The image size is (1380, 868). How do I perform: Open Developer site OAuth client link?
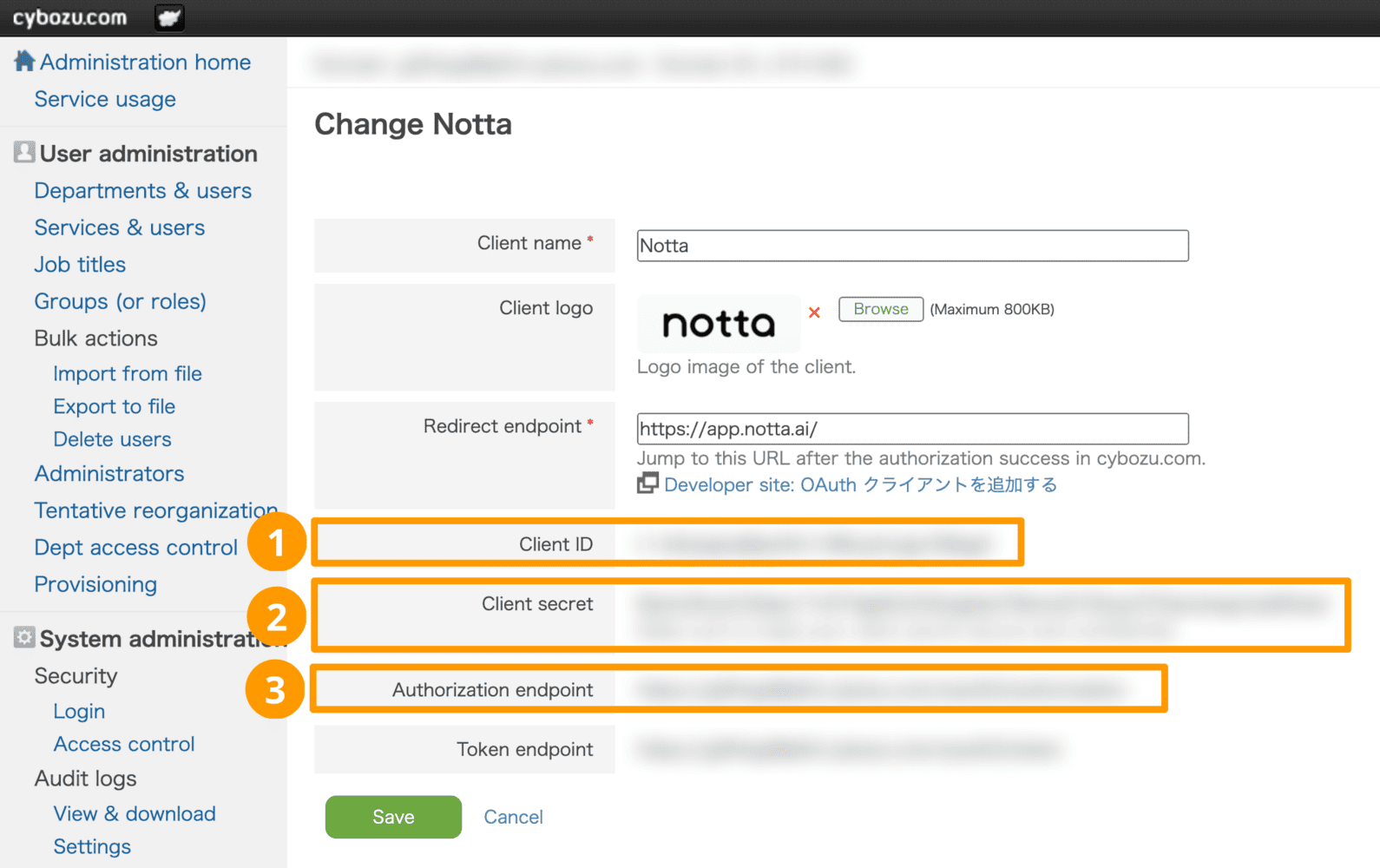(861, 485)
